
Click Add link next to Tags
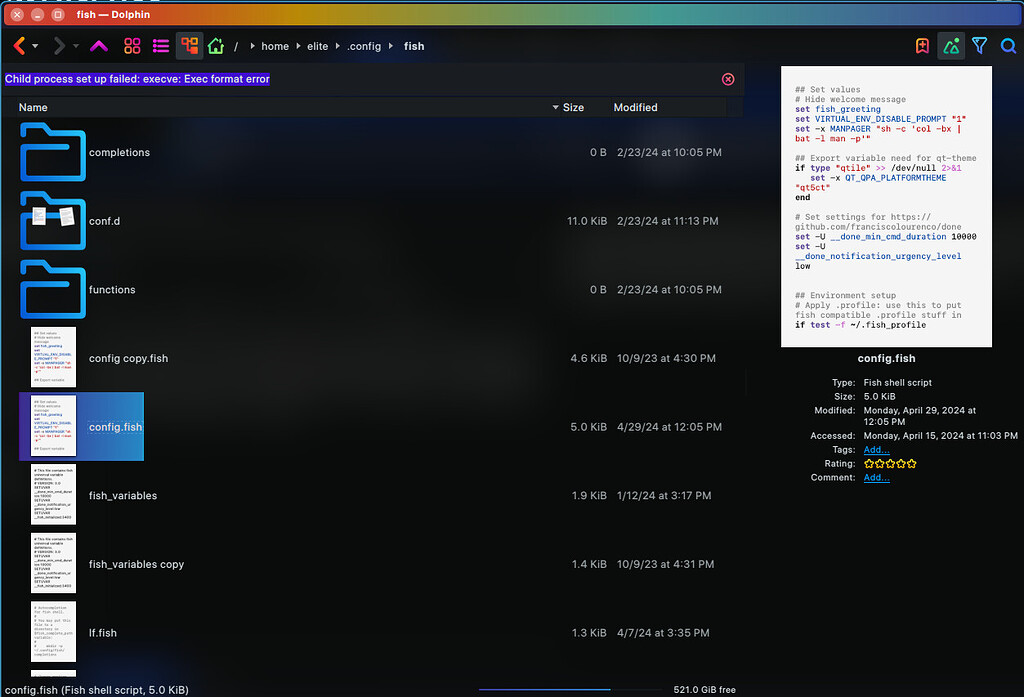click(x=876, y=450)
